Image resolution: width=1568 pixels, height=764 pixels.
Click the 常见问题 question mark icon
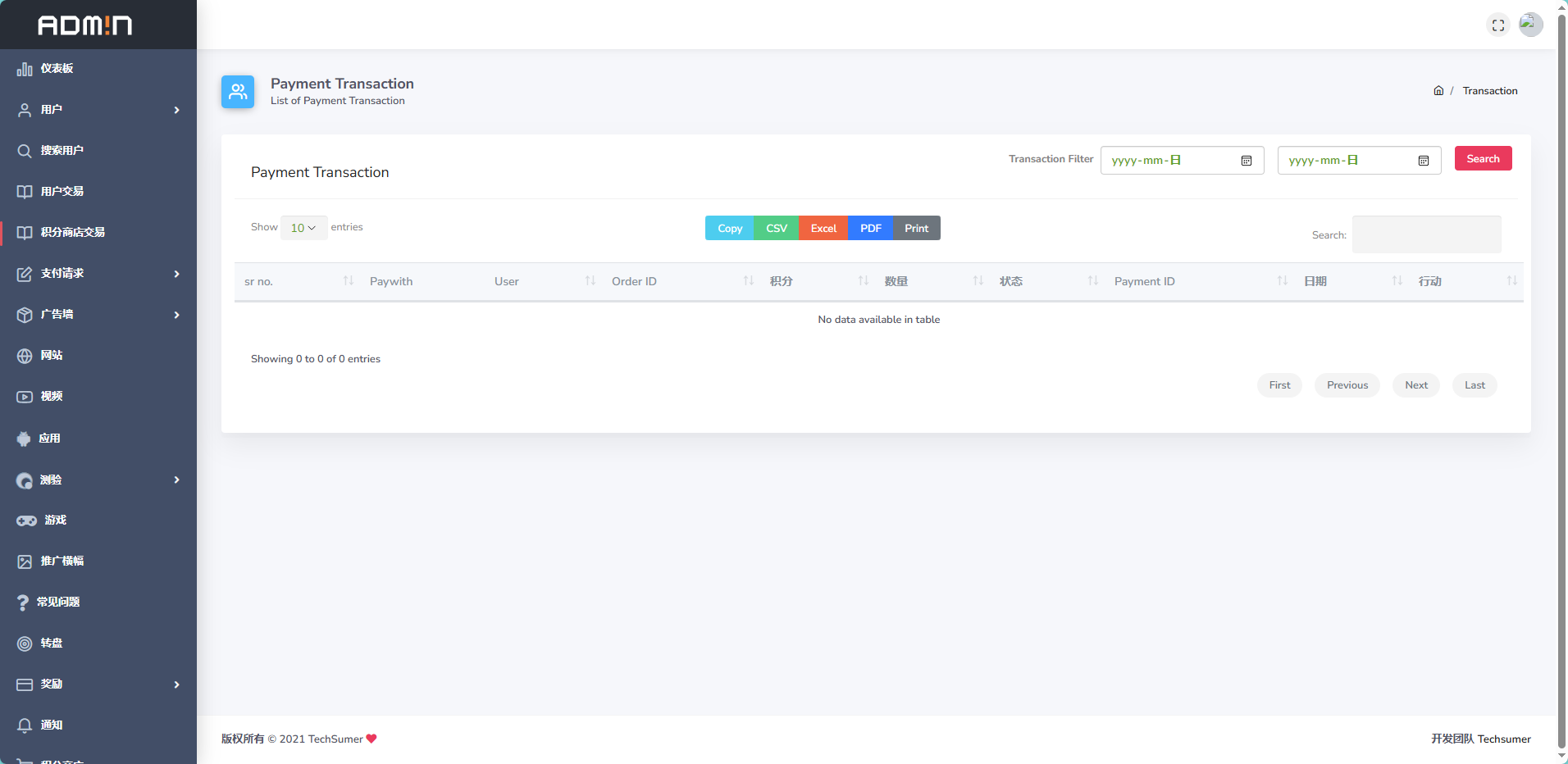tap(23, 603)
